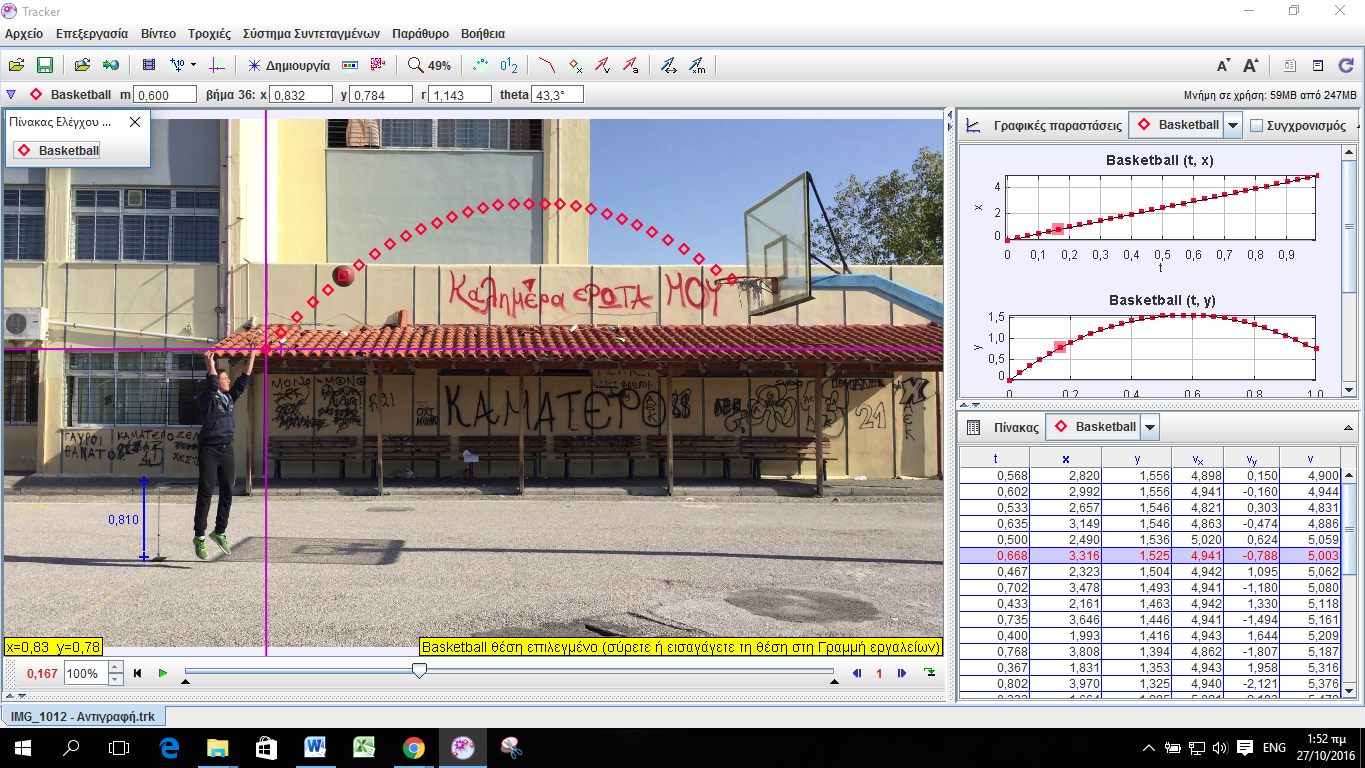Toggle the coordinate axes icon
1365x768 pixels.
tap(218, 65)
